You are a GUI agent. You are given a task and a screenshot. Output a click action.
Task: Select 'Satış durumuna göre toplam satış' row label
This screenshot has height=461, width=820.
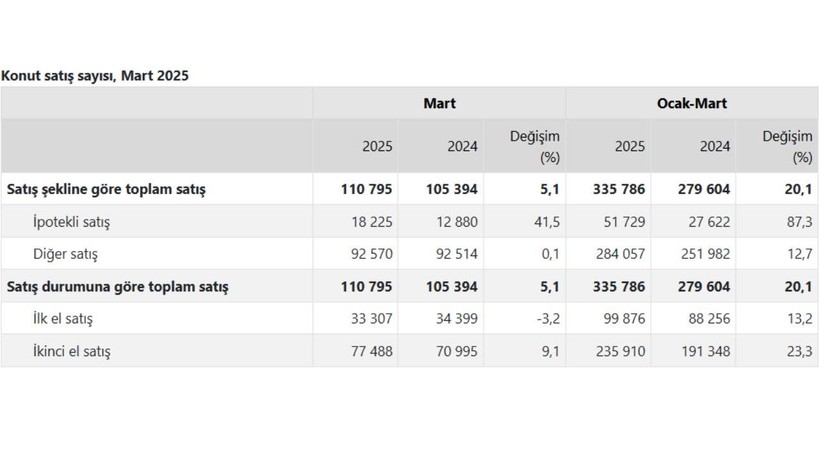(118, 286)
